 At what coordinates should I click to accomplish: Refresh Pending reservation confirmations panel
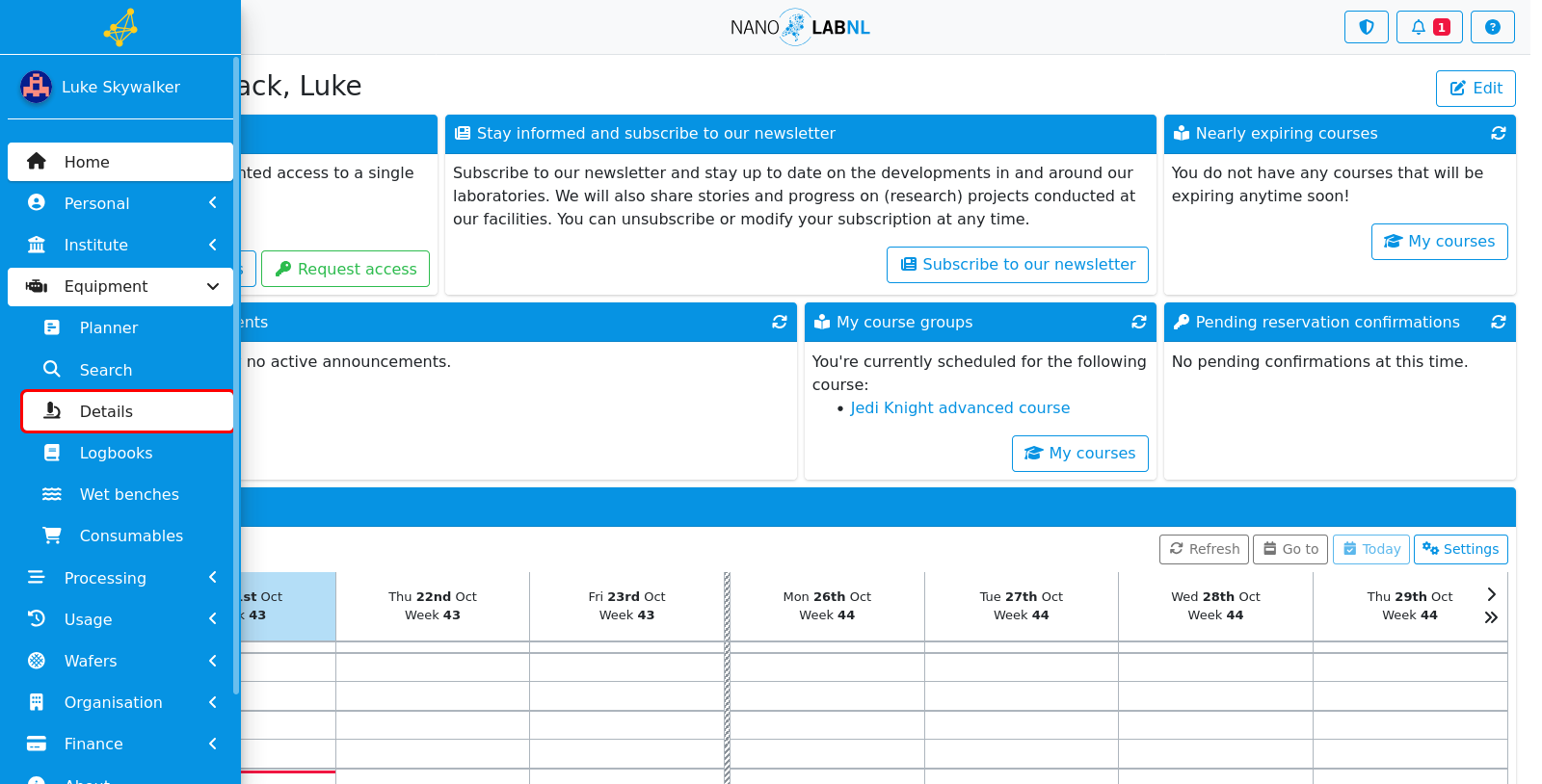[1499, 322]
